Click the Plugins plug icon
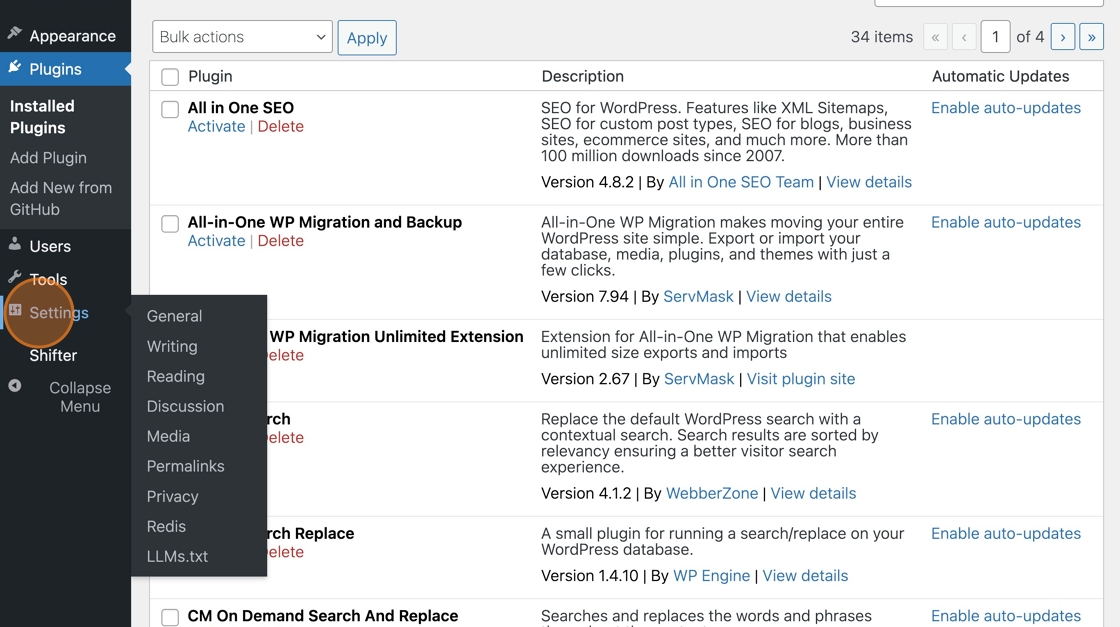 pyautogui.click(x=14, y=67)
